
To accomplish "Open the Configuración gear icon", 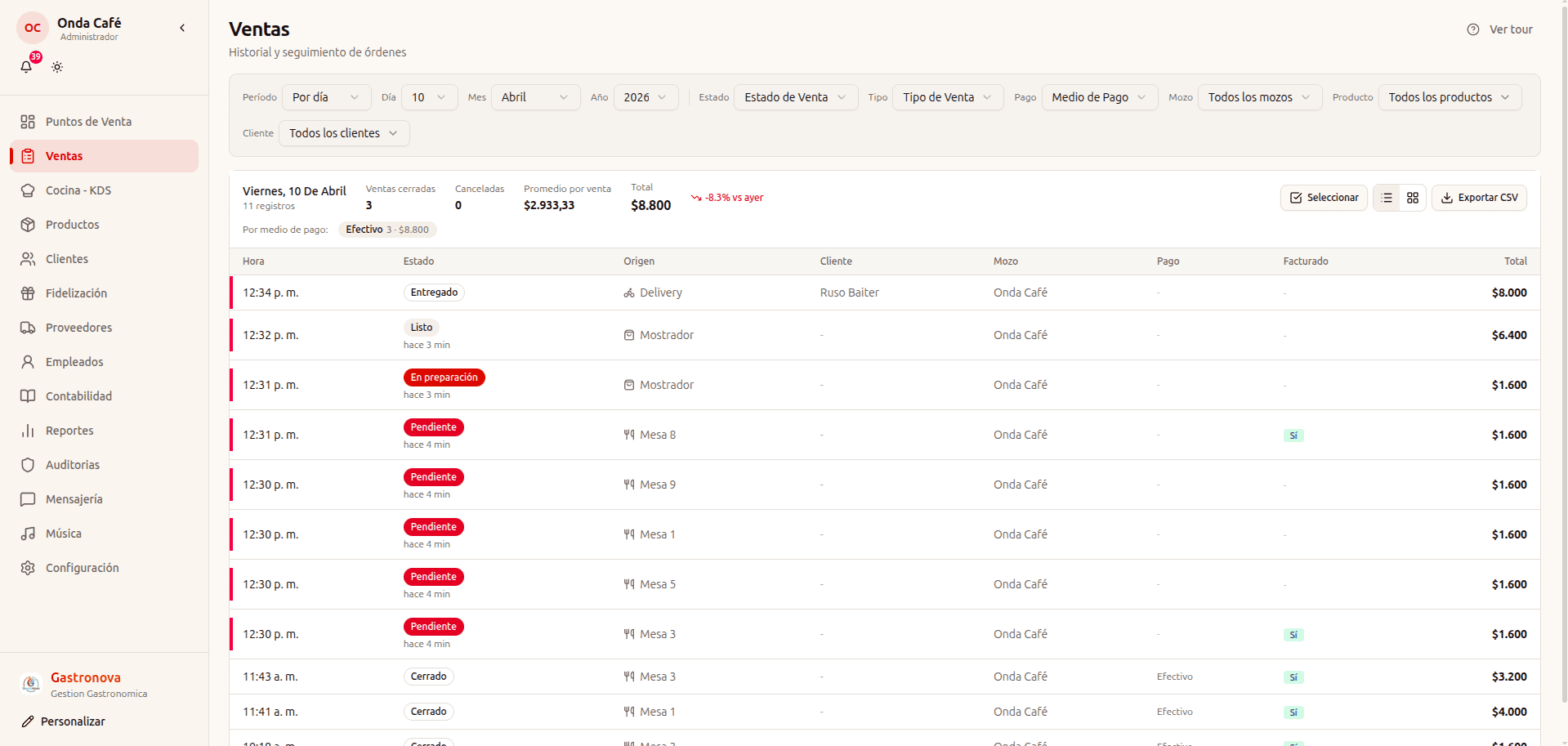I will click(28, 568).
